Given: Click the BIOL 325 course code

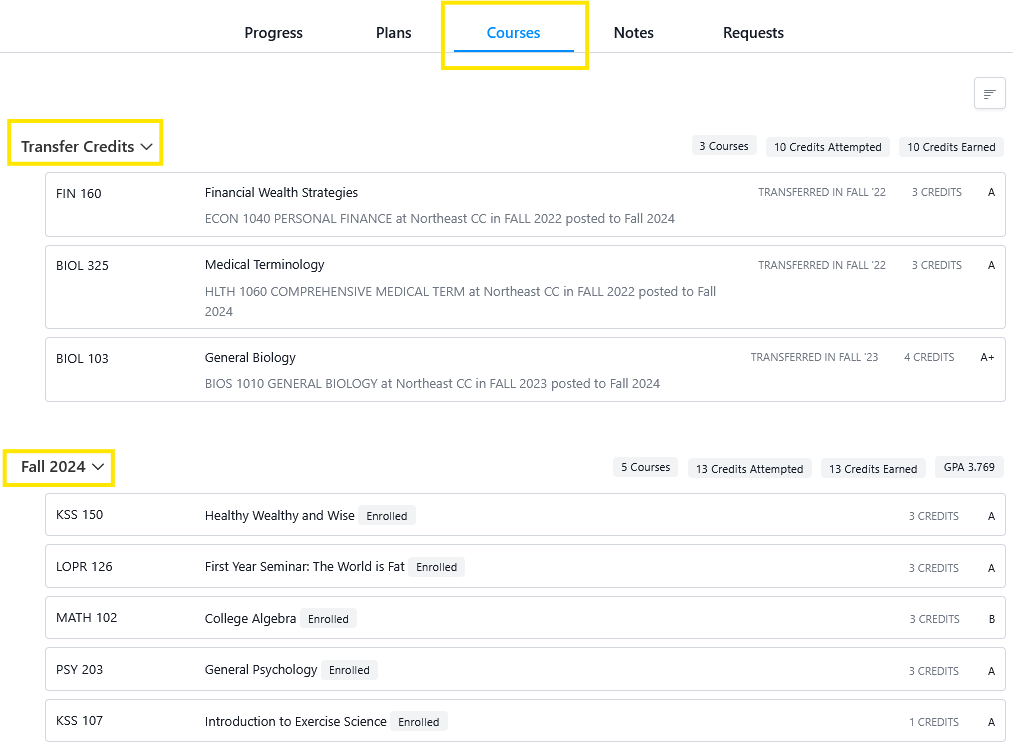Looking at the screenshot, I should [x=82, y=265].
